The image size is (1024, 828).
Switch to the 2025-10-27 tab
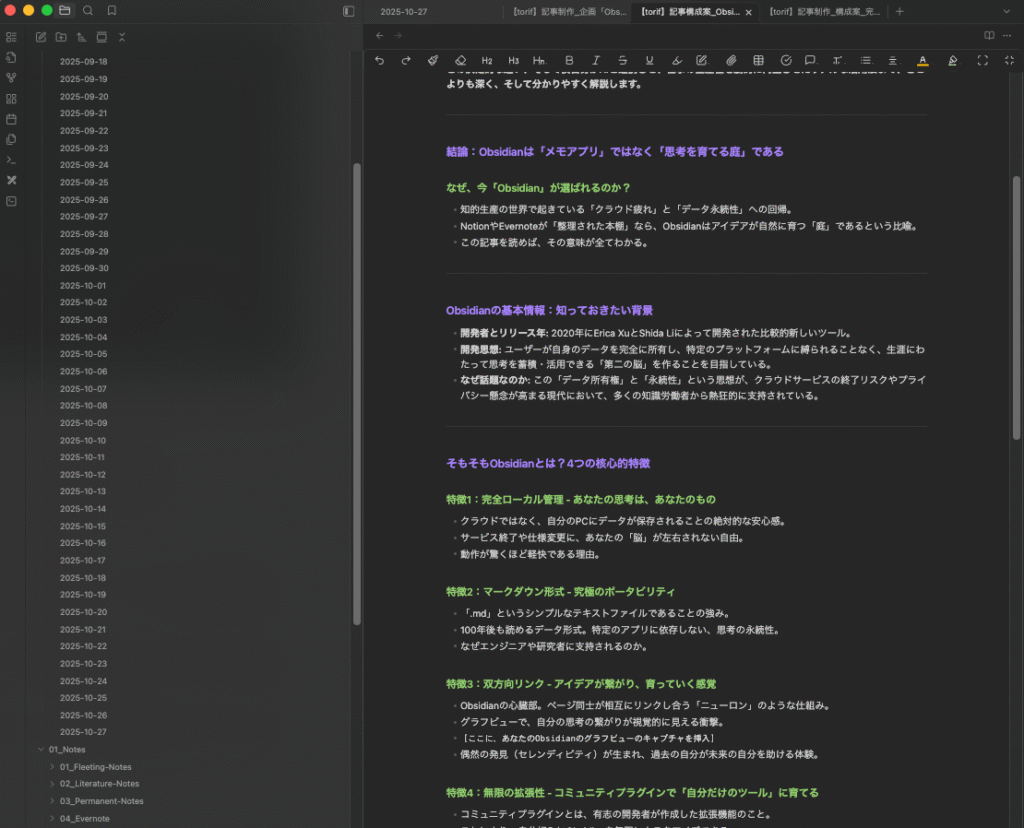click(403, 11)
